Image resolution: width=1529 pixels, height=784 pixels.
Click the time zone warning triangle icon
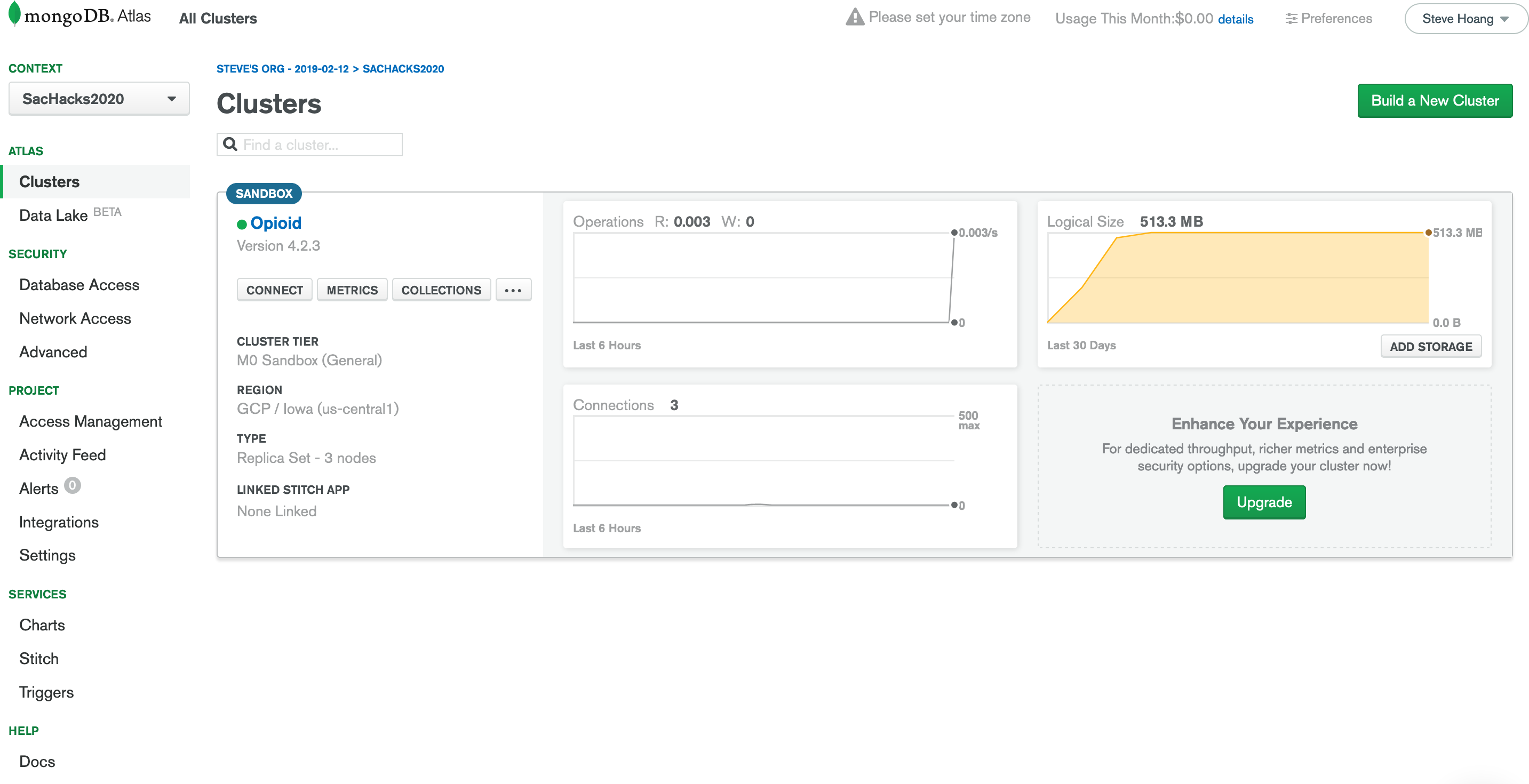(854, 17)
